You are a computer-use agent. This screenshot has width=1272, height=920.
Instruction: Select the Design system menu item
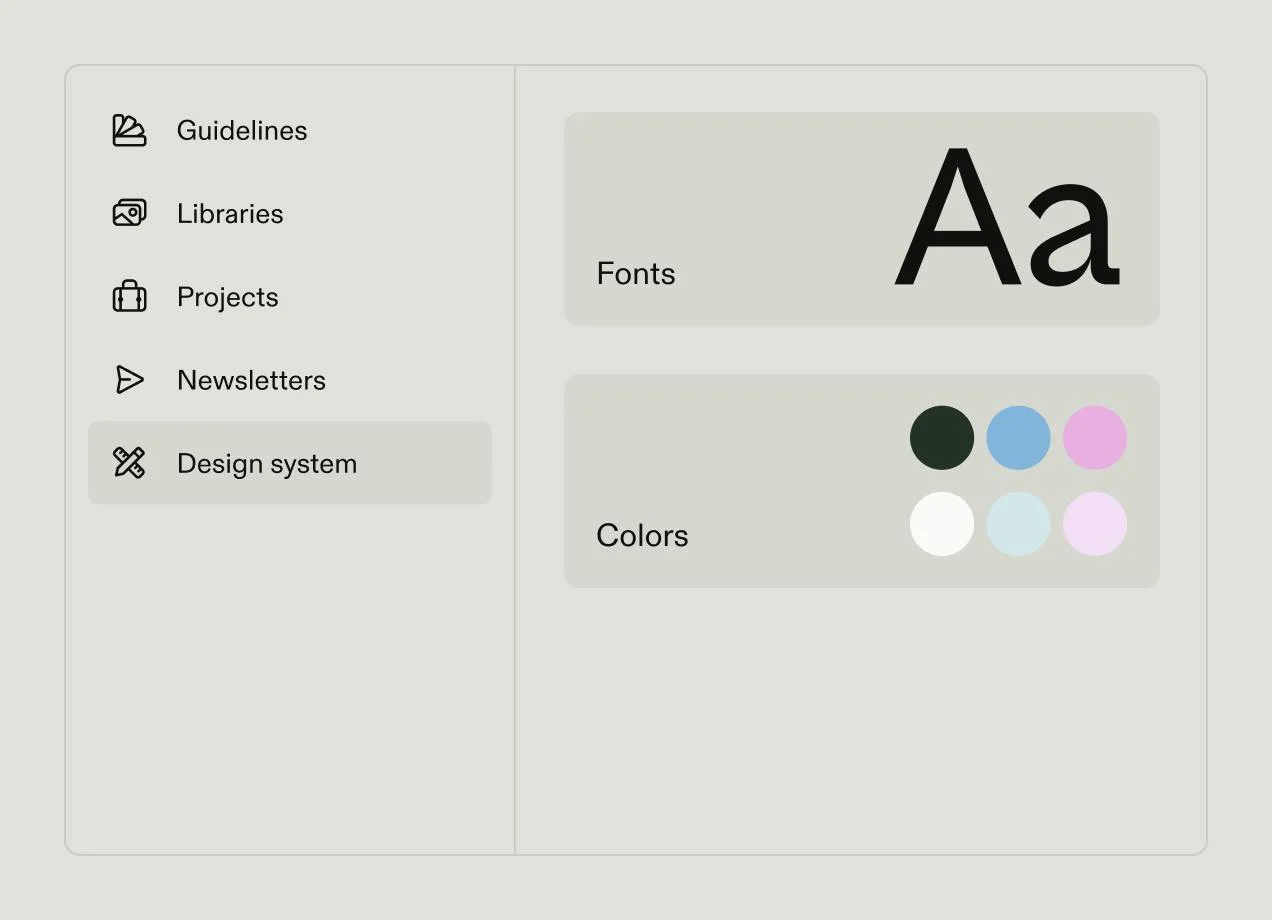click(x=290, y=463)
